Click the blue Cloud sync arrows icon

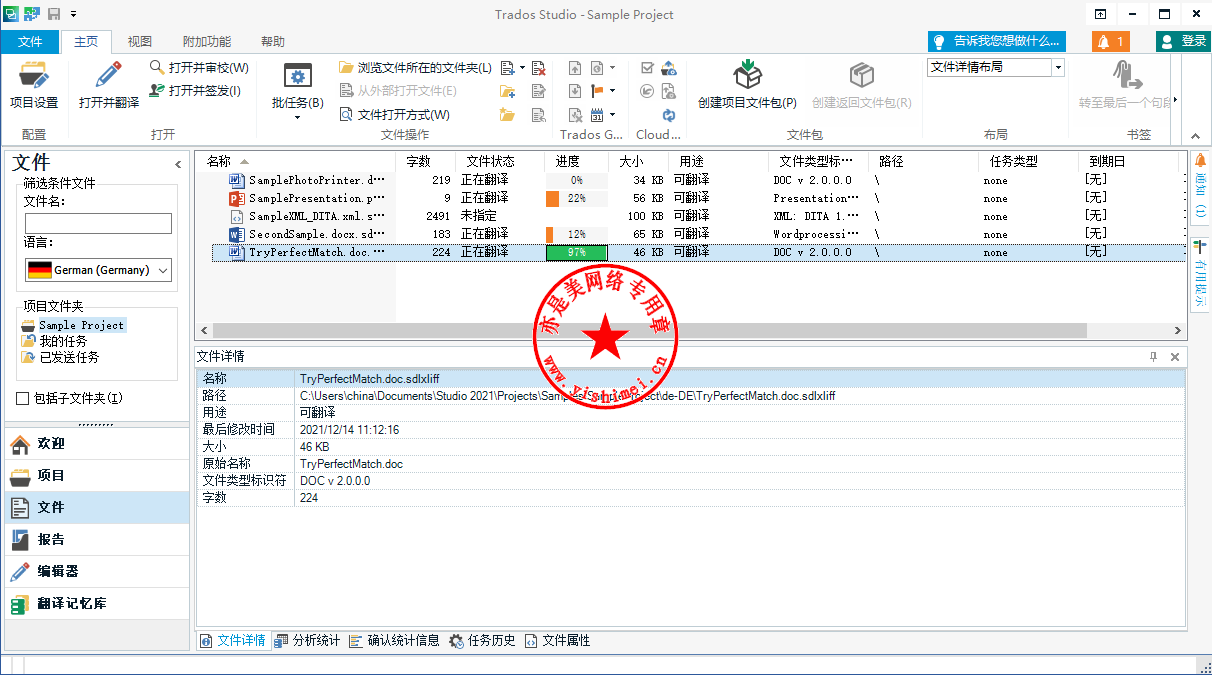tap(669, 115)
